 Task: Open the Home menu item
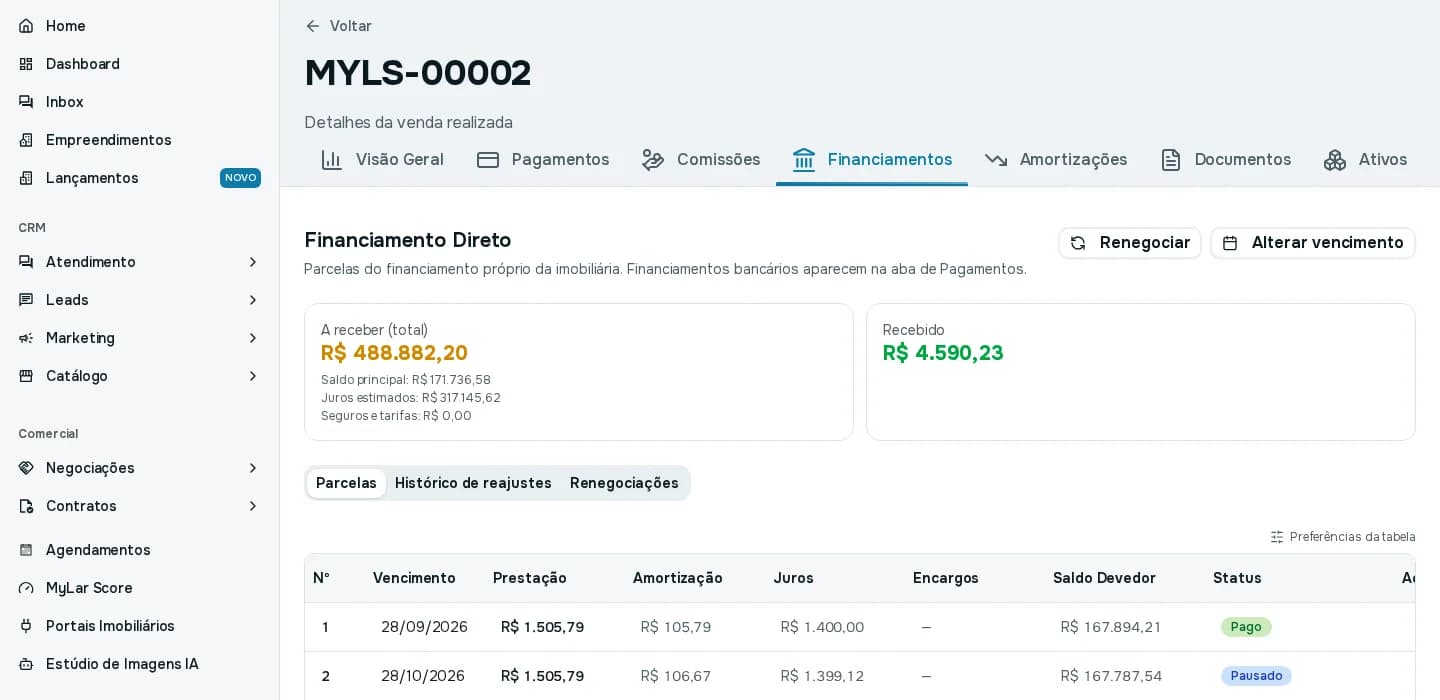140,26
